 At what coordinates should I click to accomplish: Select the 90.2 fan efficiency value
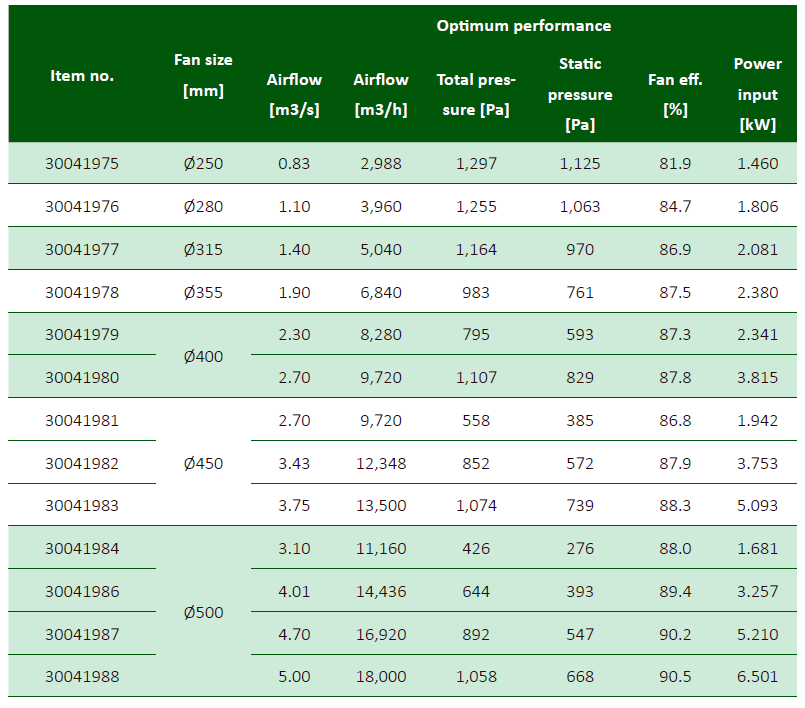(675, 634)
